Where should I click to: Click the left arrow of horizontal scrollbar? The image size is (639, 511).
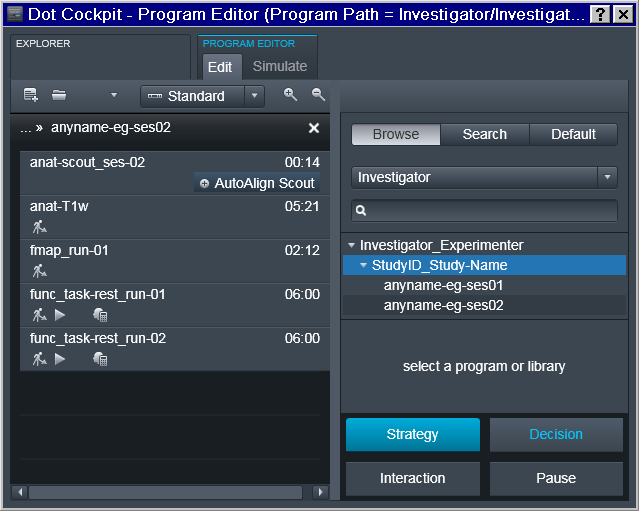click(x=20, y=492)
